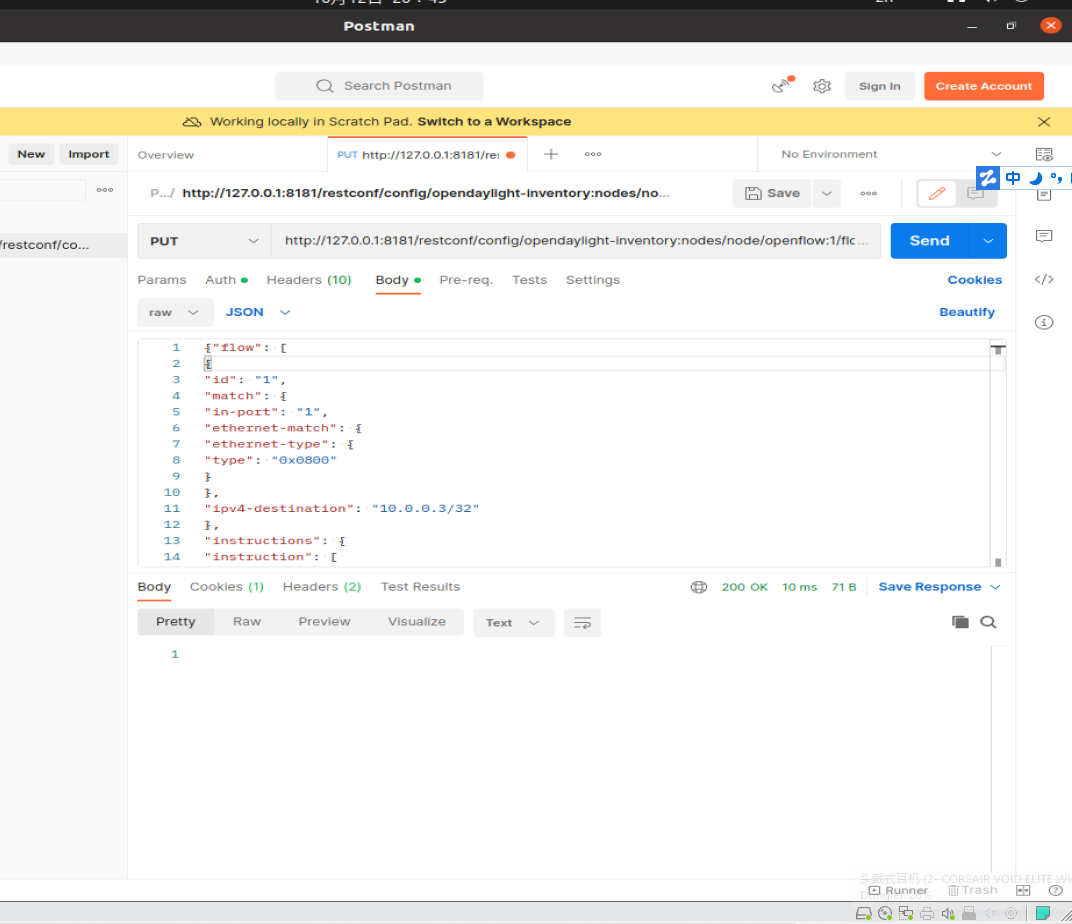The height and width of the screenshot is (924, 1072).
Task: Open the Headers (10) request tab
Action: (x=309, y=280)
